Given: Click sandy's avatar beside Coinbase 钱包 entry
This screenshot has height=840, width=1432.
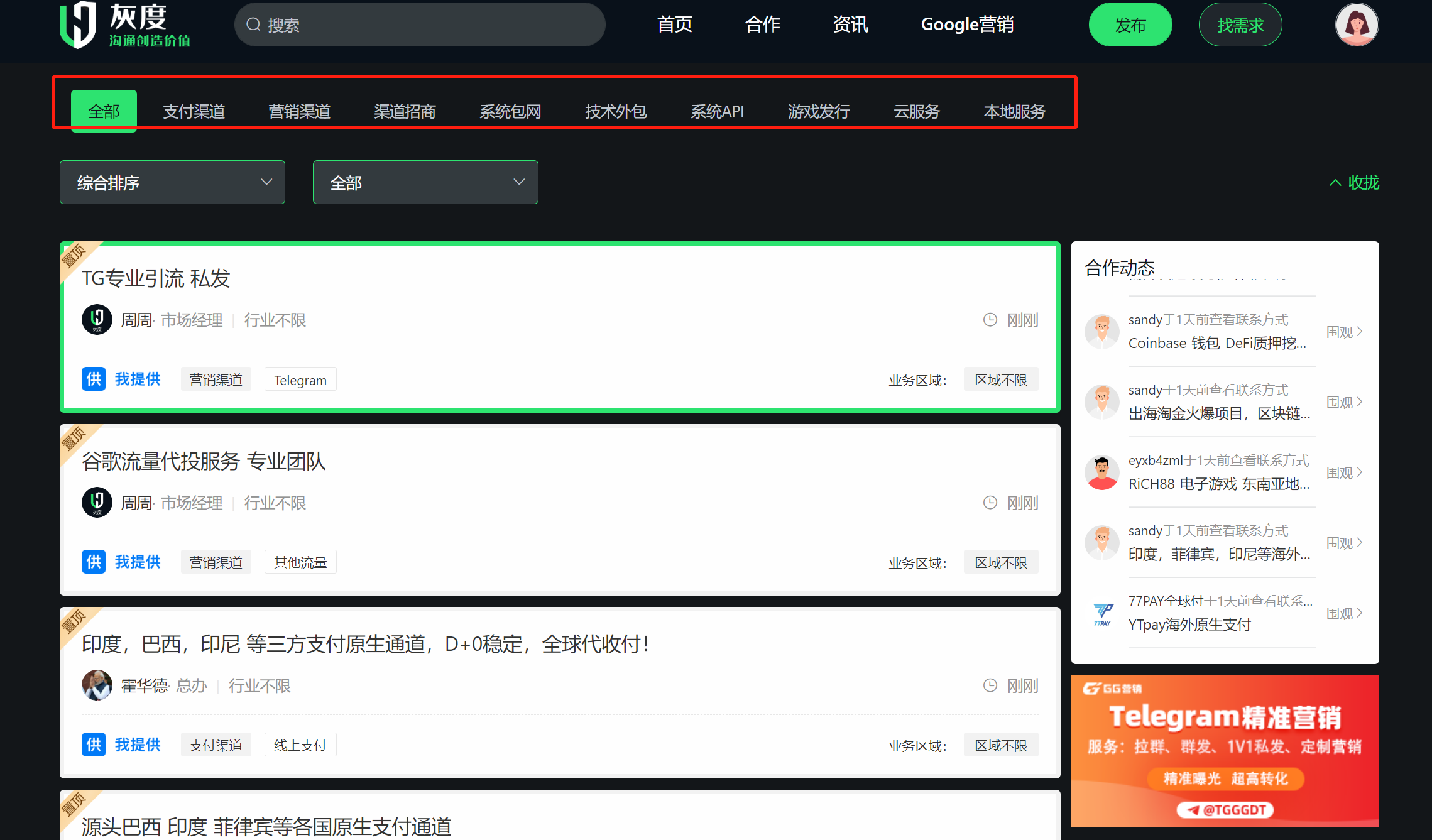Looking at the screenshot, I should coord(1102,332).
